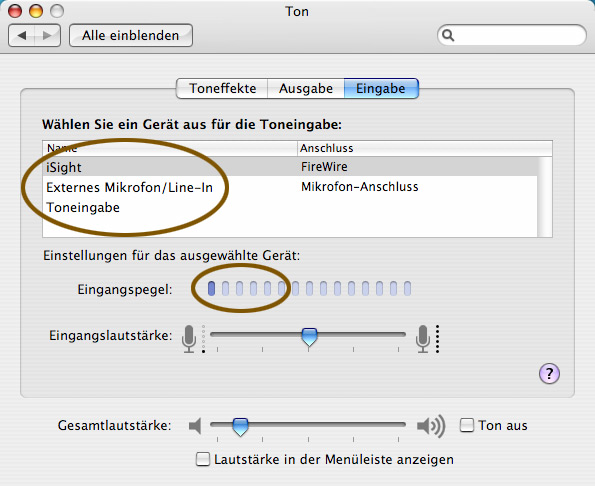Click the quiet speaker icon for Gesamtlautstärke
595x486 pixels.
click(x=195, y=426)
